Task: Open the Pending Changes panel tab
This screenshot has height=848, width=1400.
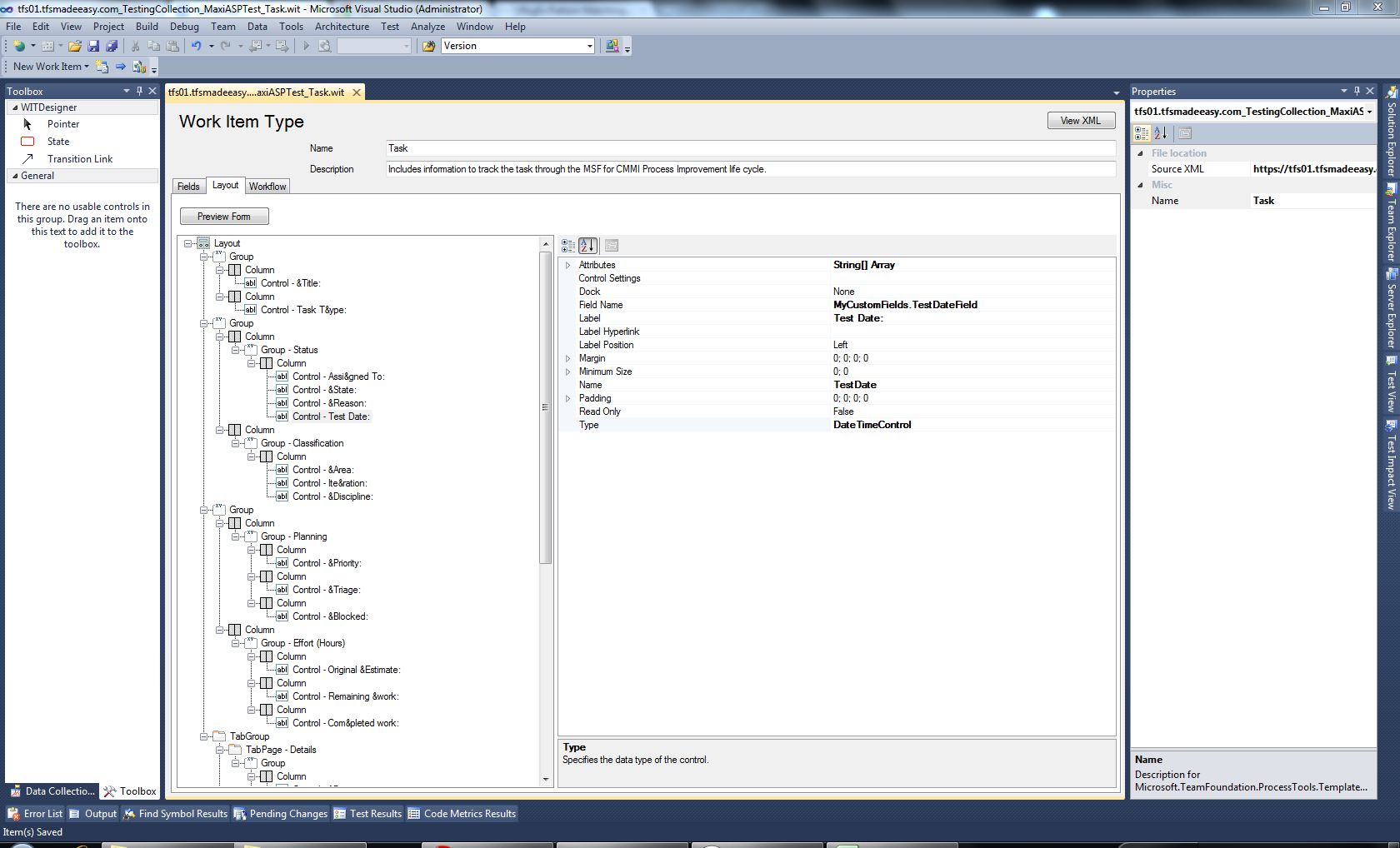Action: 281,814
